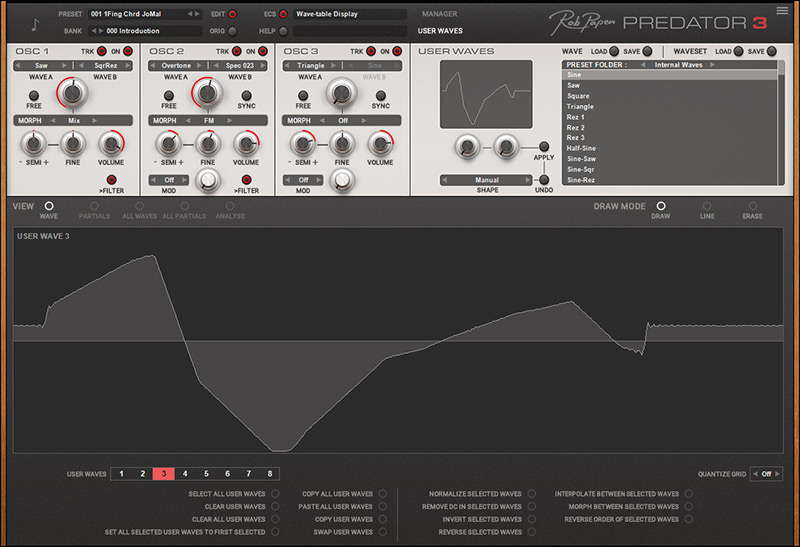Click OSC 3 FREE button
This screenshot has height=547, width=800.
pyautogui.click(x=303, y=95)
